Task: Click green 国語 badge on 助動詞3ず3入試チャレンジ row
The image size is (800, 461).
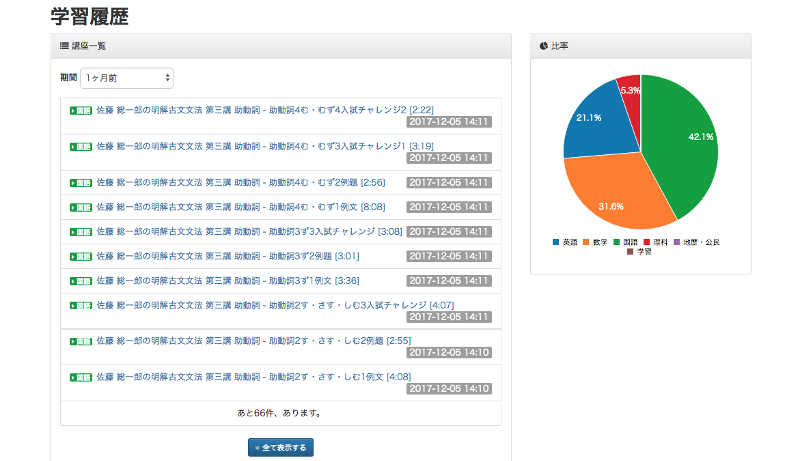Action: (81, 232)
